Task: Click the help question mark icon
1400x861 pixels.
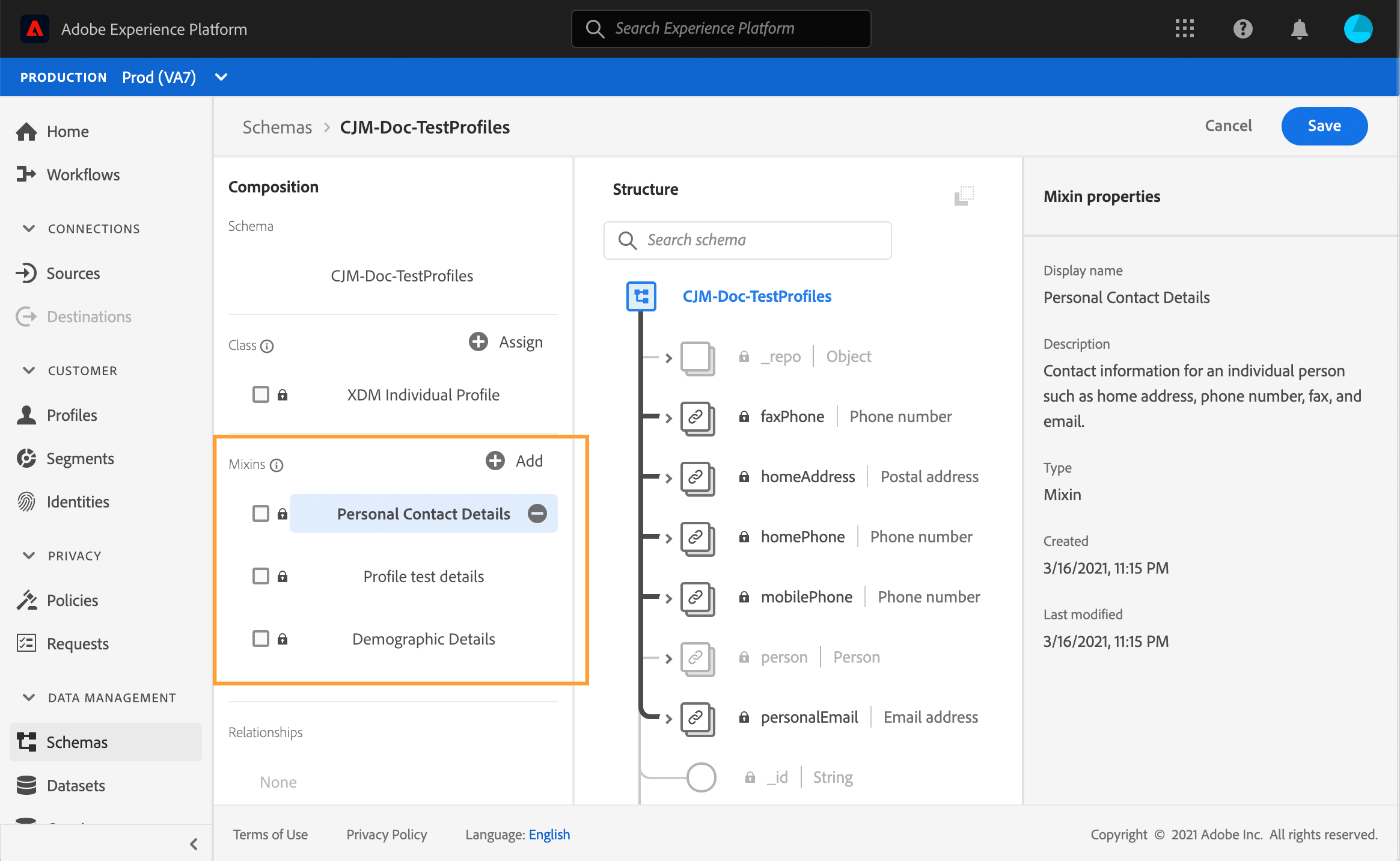Action: pyautogui.click(x=1243, y=29)
